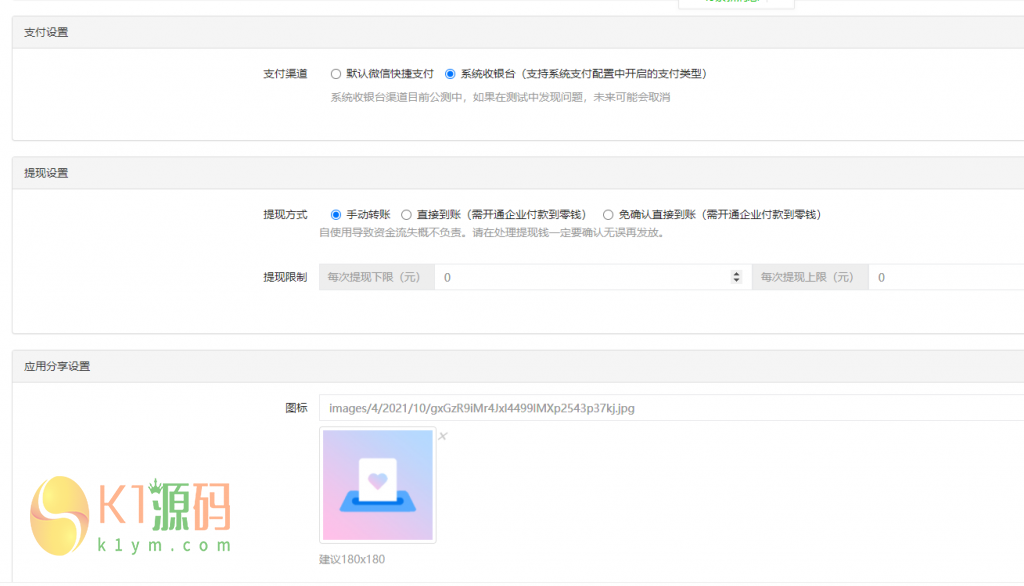The height and width of the screenshot is (586, 1024).
Task: Choose 默认微信快捷支付 as payment channel
Action: (335, 72)
